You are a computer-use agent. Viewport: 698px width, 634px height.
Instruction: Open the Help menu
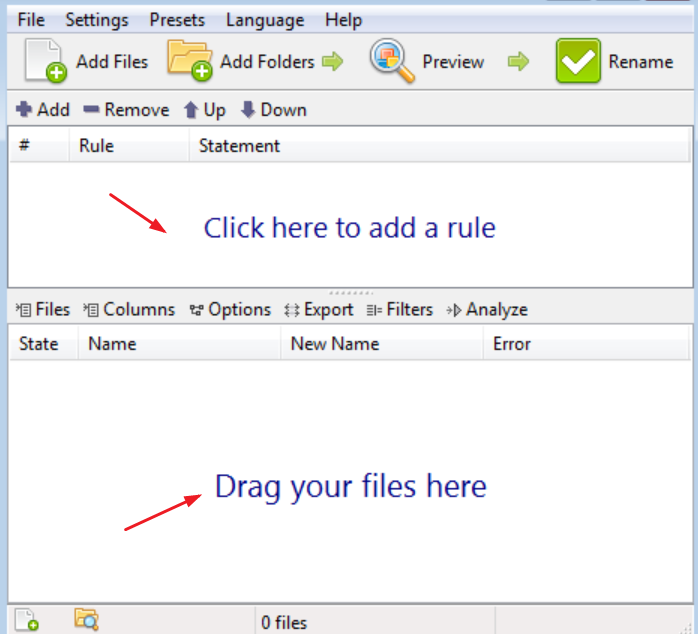pos(343,20)
